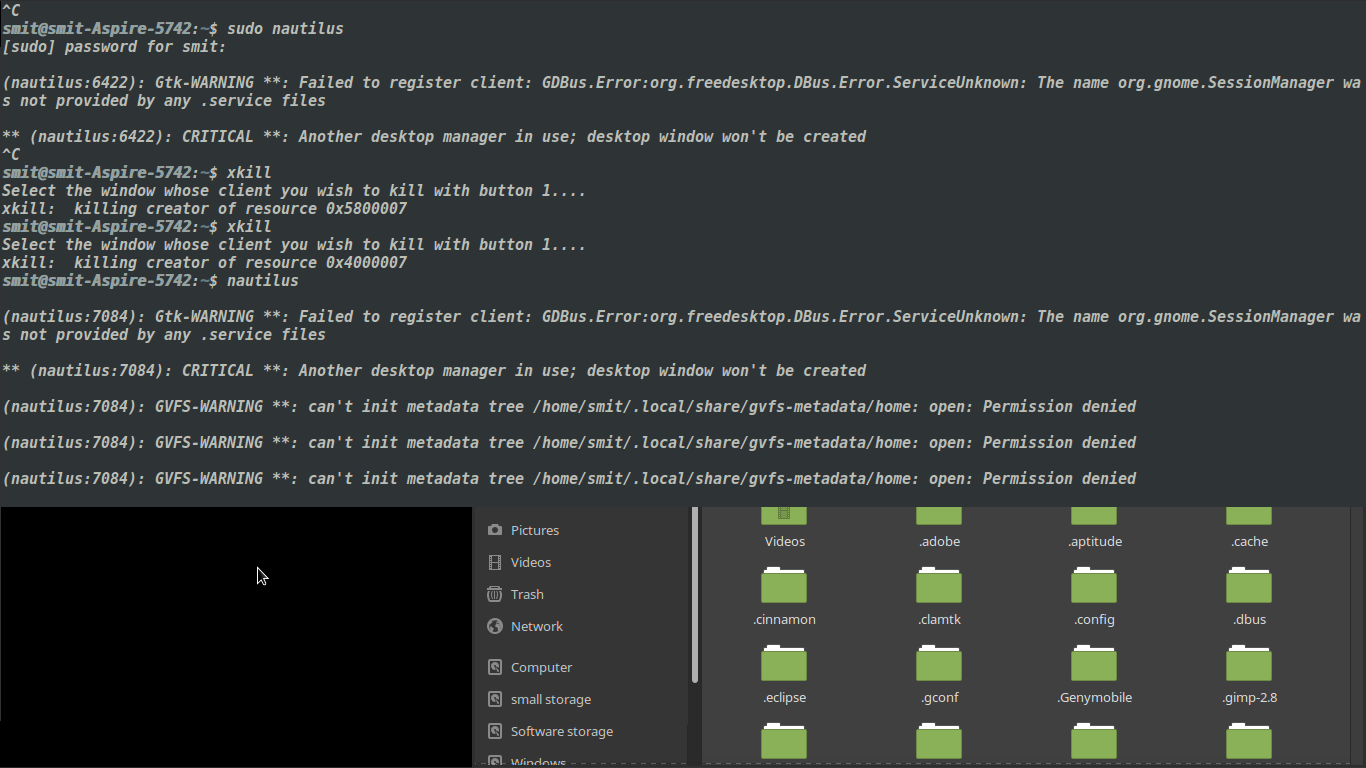Click the .gconf folder

pos(939,664)
